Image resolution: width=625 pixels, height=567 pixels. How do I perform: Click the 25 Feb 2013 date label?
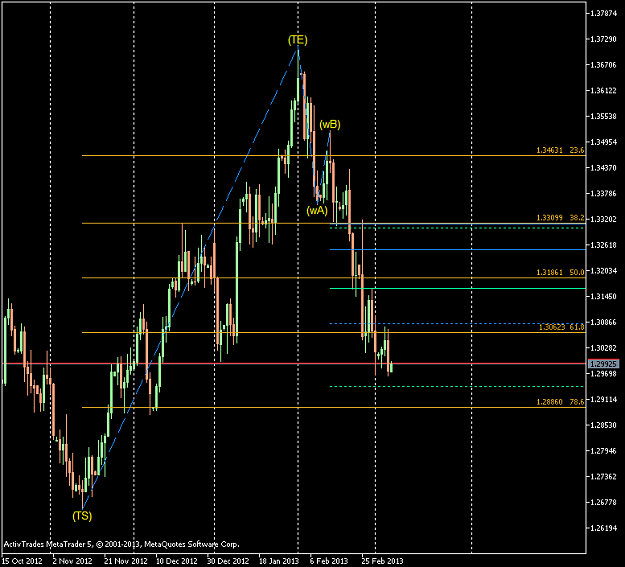click(x=382, y=561)
